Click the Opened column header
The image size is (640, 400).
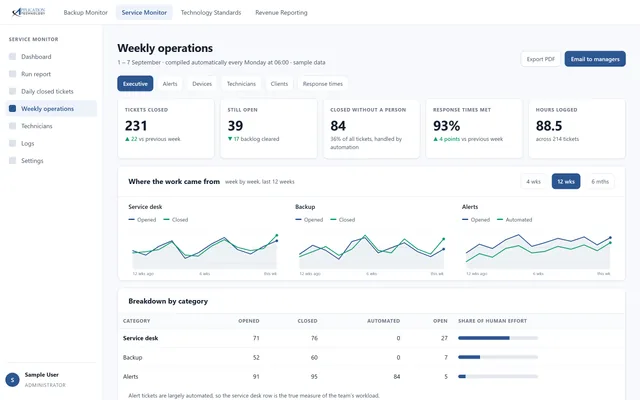[249, 321]
